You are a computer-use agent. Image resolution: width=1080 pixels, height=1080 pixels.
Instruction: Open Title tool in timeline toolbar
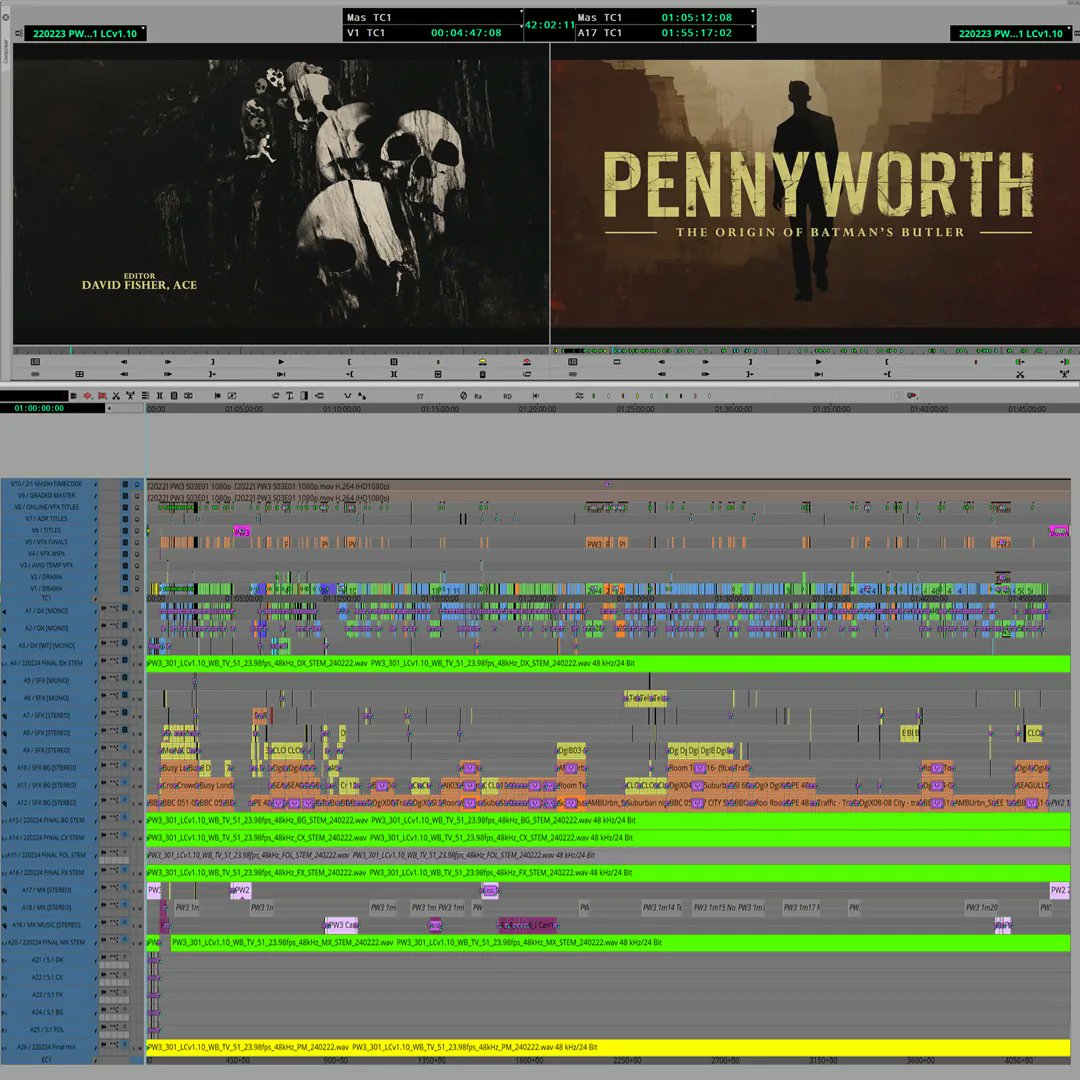[x=289, y=395]
